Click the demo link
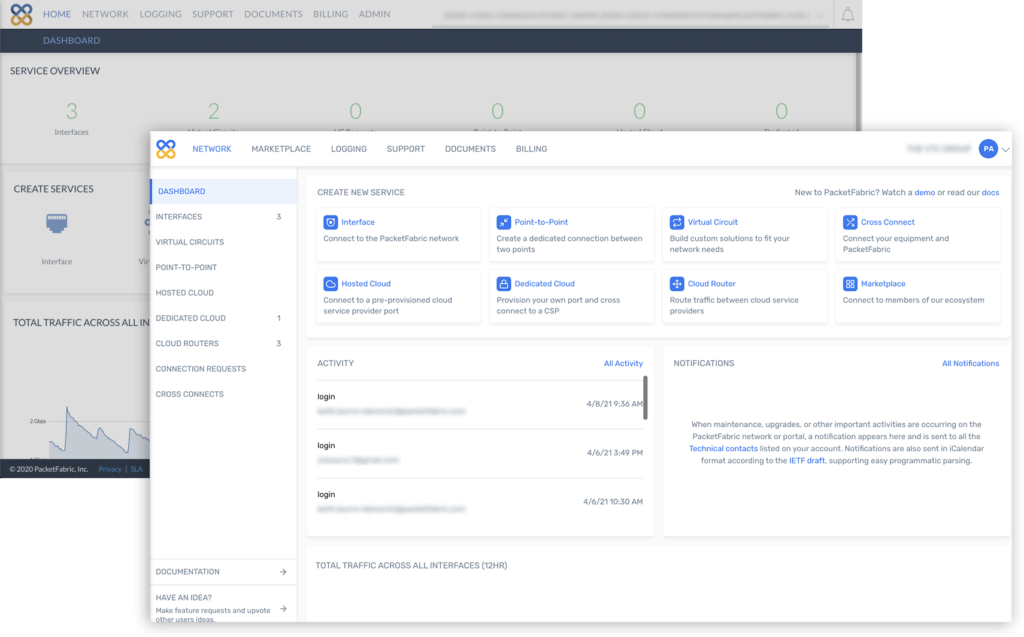This screenshot has height=637, width=1024. click(924, 192)
